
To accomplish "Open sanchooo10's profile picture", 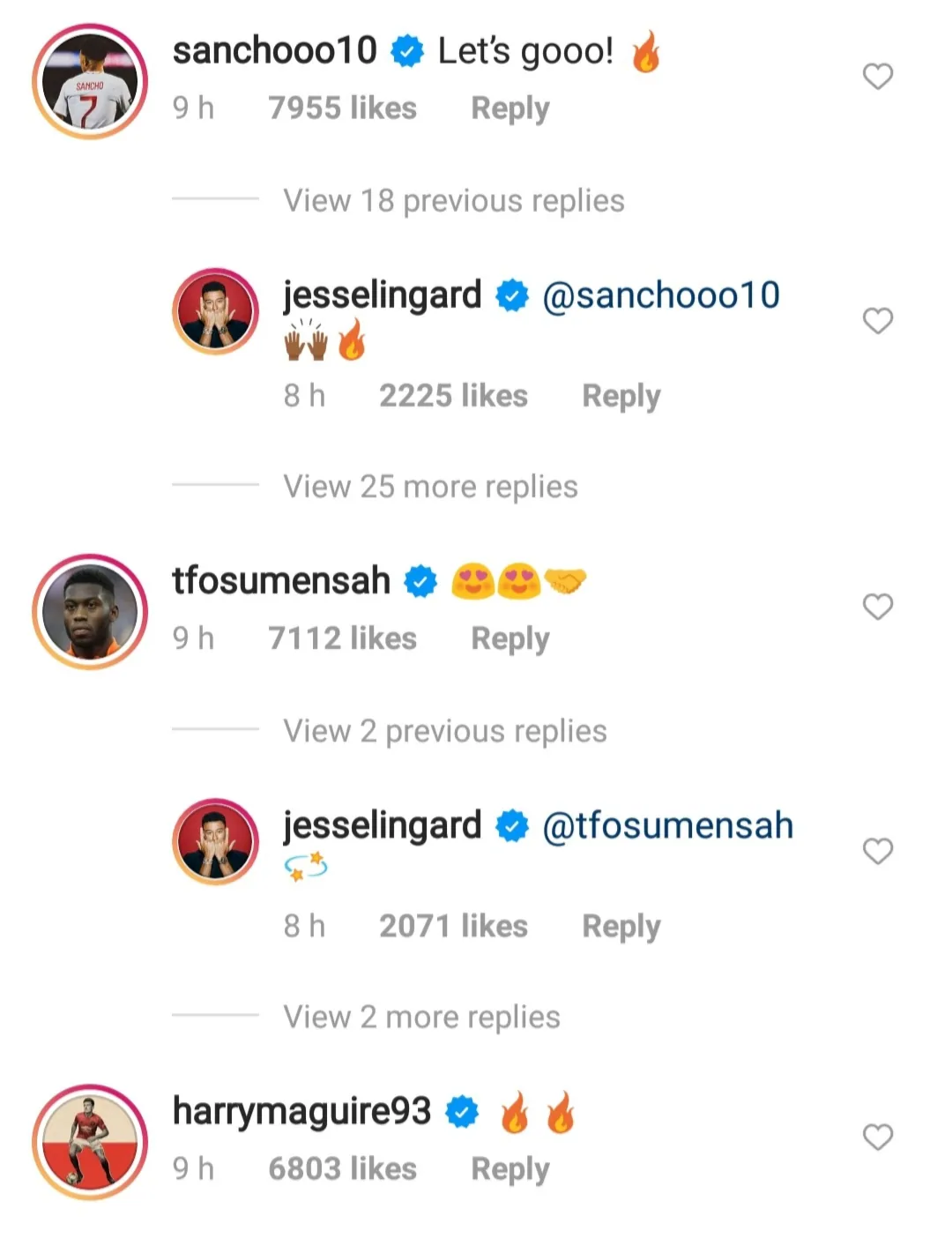I will pos(90,81).
